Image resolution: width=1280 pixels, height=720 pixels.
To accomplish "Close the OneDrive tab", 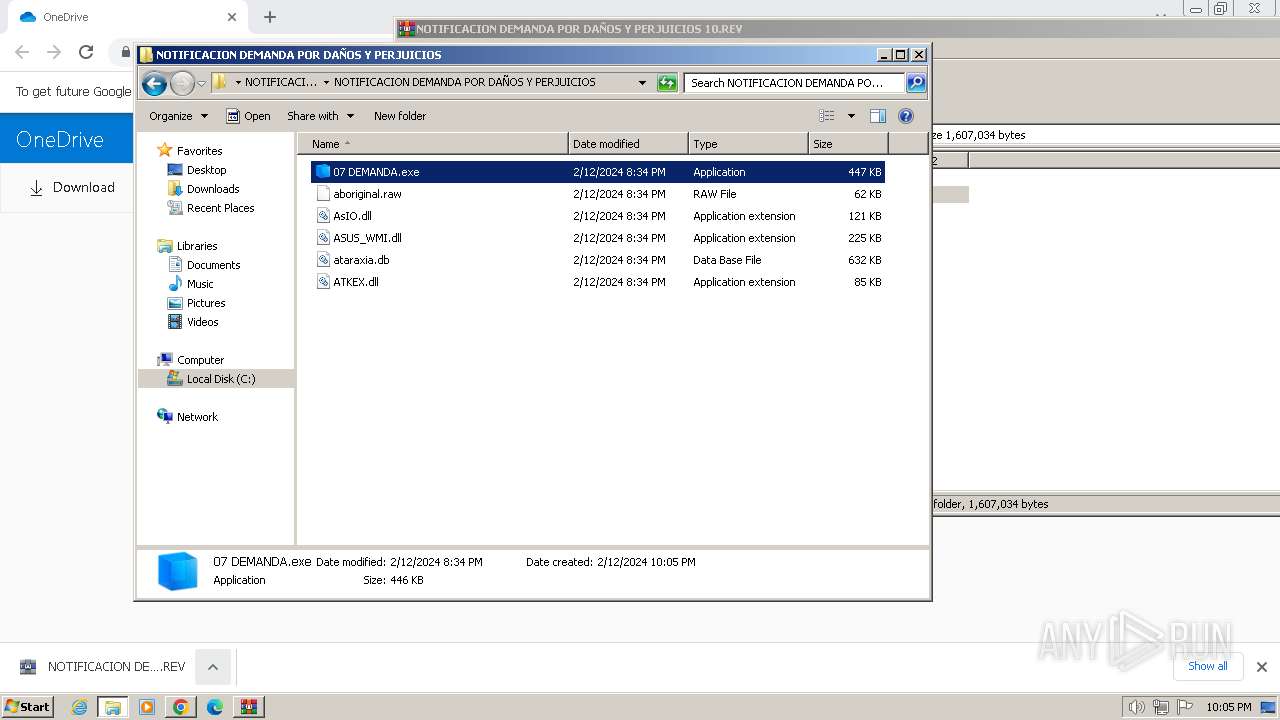I will (x=232, y=17).
